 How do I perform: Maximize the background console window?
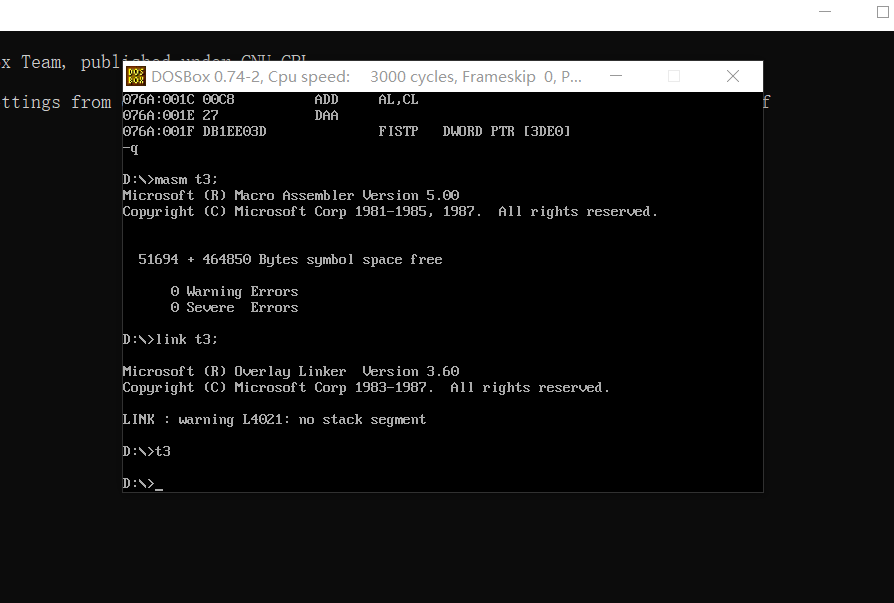(883, 11)
